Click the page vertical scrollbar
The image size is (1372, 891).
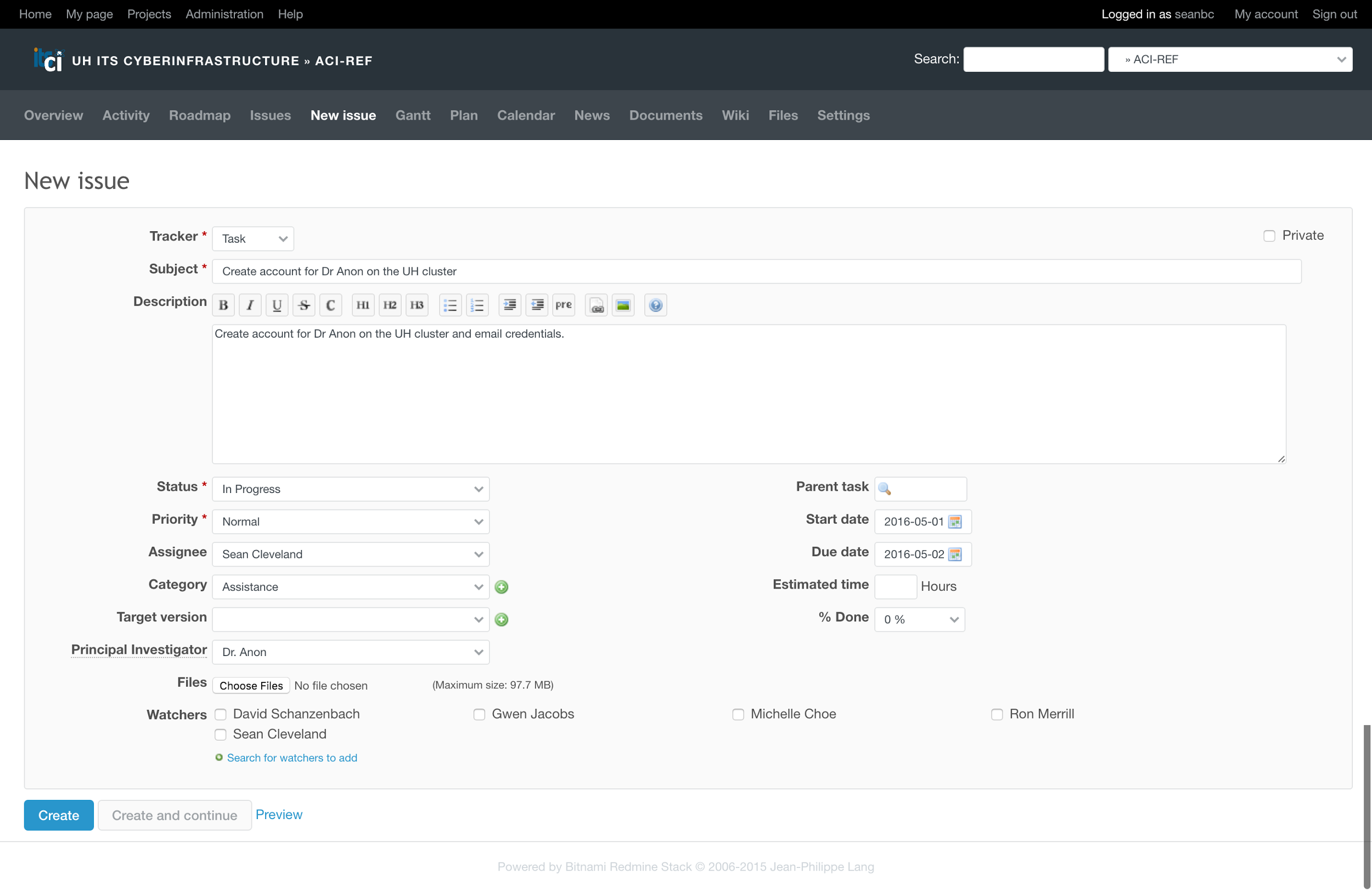coord(1368,808)
